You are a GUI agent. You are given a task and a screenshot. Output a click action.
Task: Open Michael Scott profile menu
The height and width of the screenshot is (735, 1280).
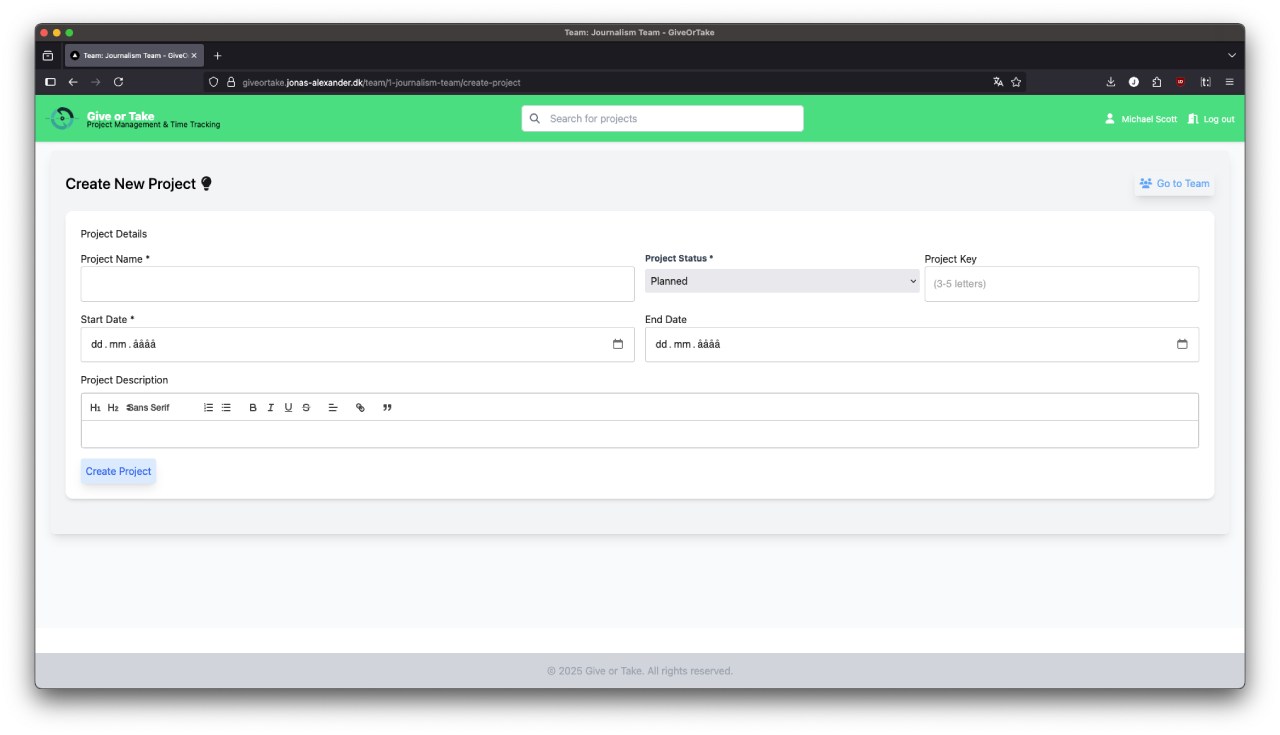click(1141, 119)
